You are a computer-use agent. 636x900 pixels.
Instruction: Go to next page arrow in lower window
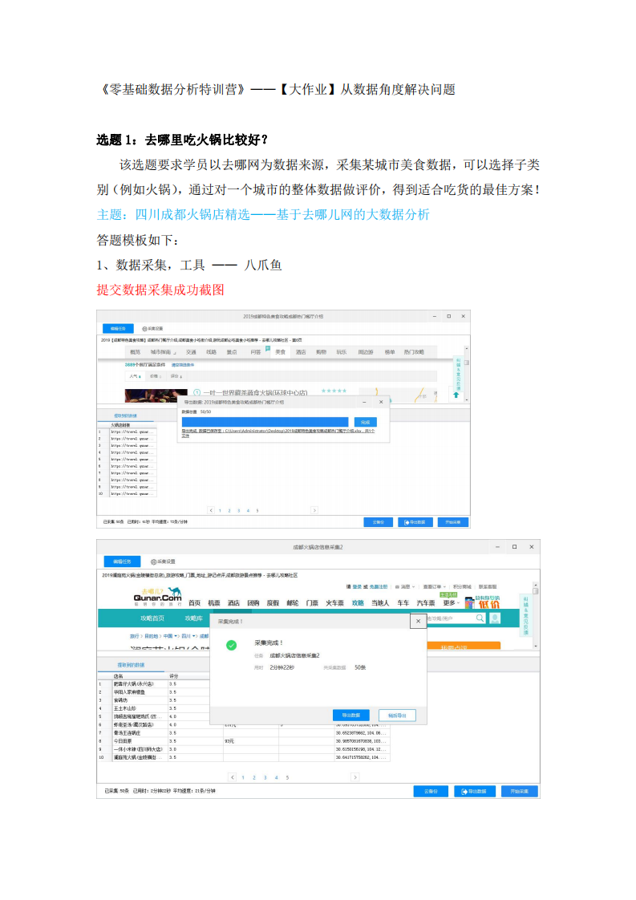(355, 777)
